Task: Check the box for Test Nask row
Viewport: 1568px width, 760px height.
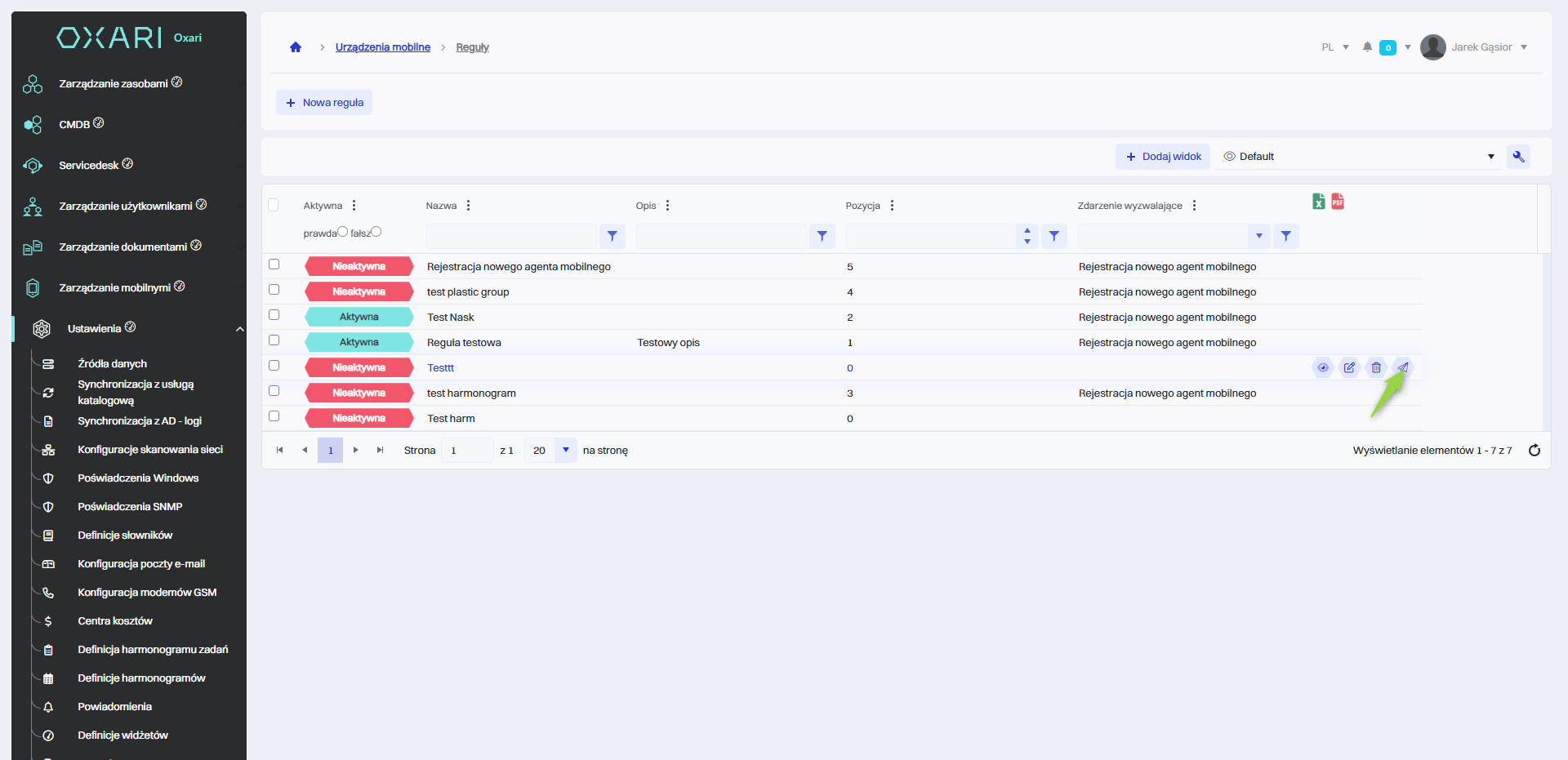Action: [x=274, y=315]
